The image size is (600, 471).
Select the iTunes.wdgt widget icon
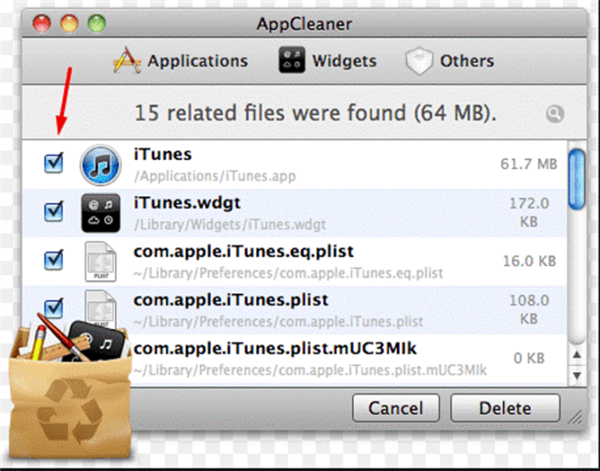pyautogui.click(x=101, y=213)
